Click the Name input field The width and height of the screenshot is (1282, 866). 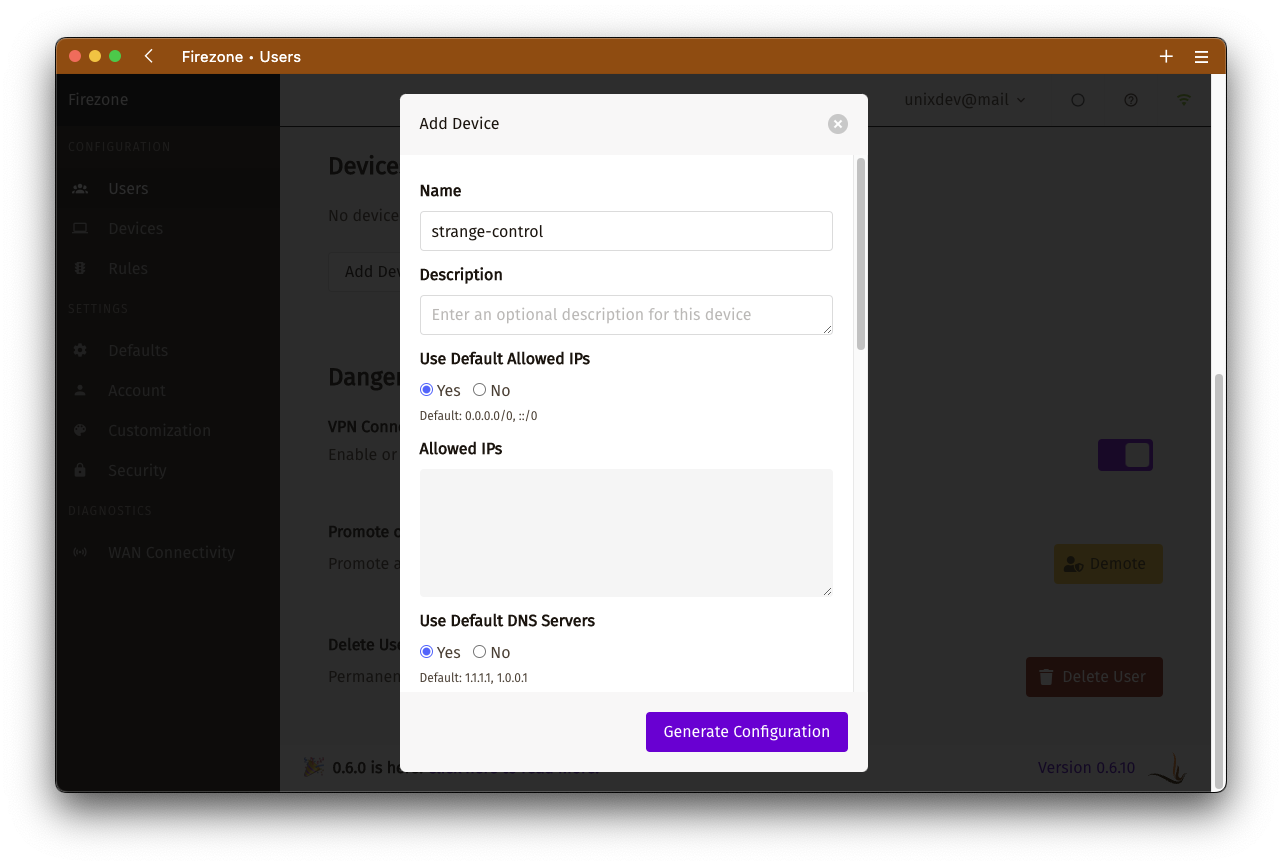[x=626, y=231]
